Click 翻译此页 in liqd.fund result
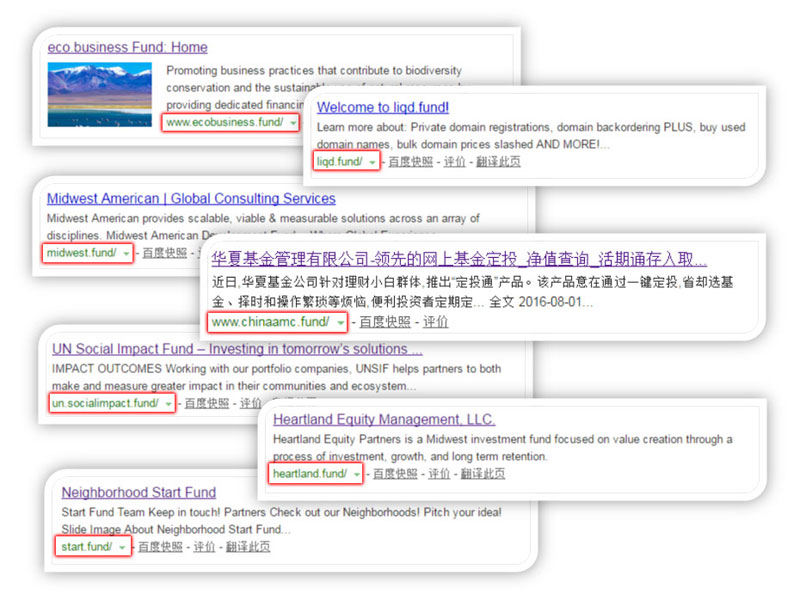The height and width of the screenshot is (600, 800). 498,162
